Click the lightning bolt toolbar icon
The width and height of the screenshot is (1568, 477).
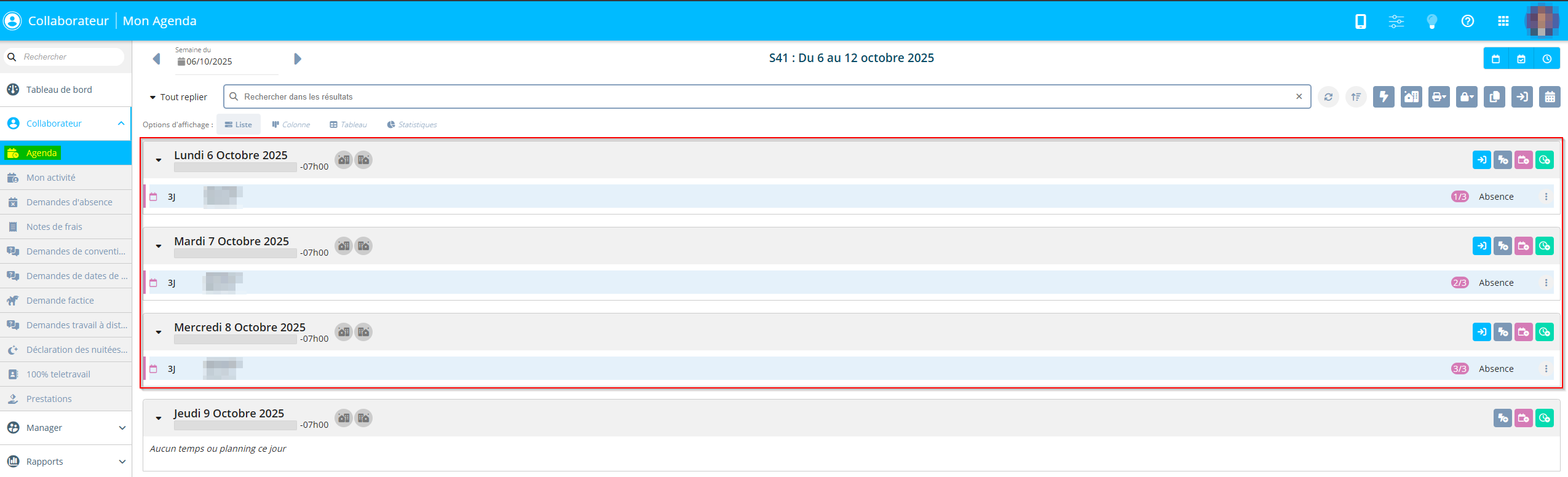coord(1384,97)
